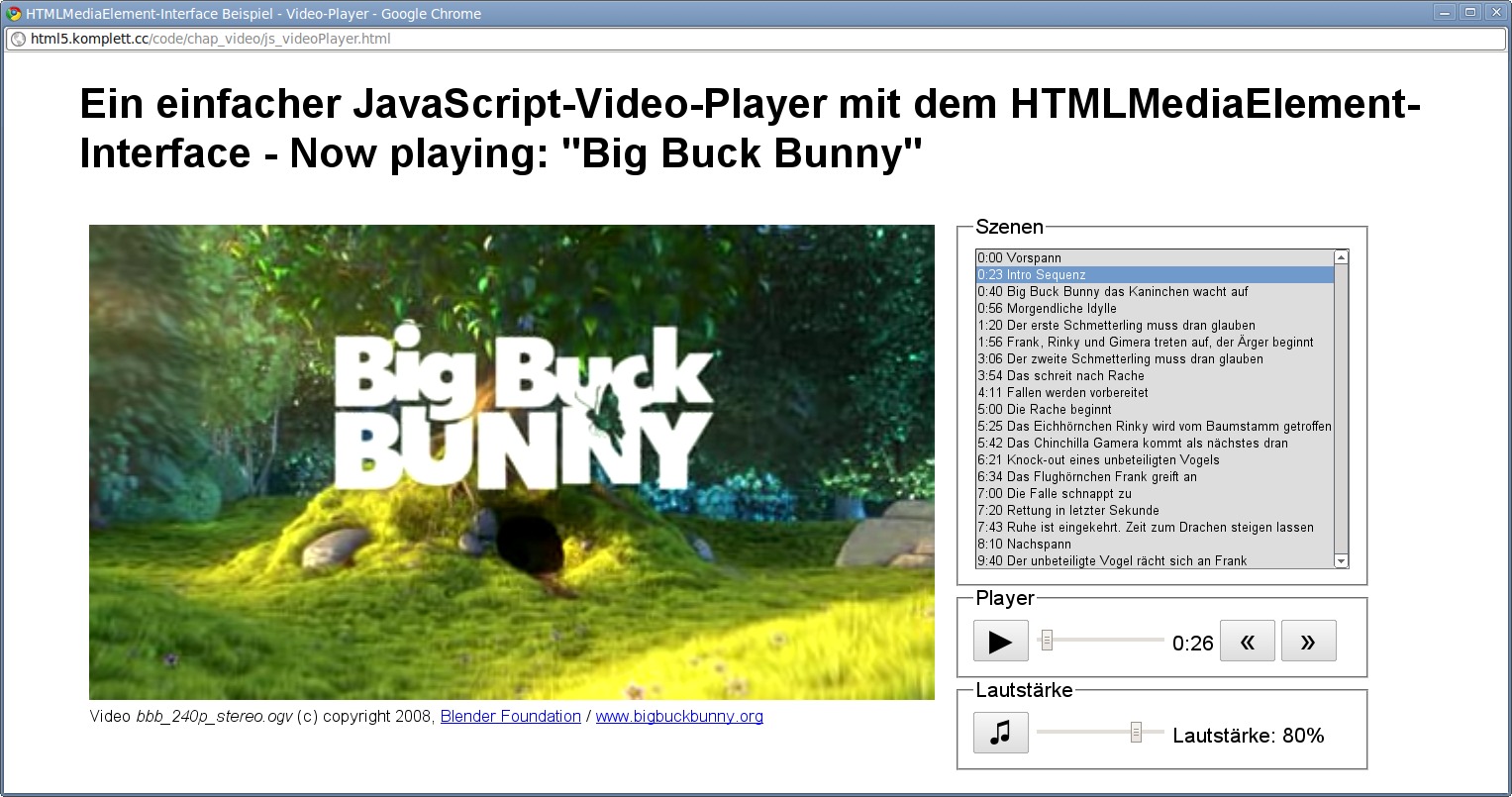Viewport: 1512px width, 797px height.
Task: Open the Blender Foundation link
Action: [x=510, y=716]
